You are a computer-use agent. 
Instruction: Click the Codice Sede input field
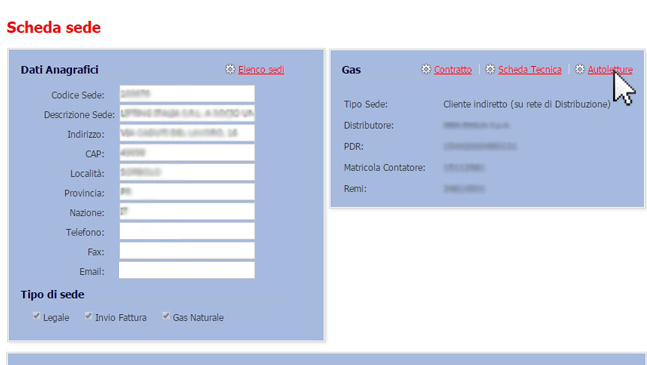(187, 94)
